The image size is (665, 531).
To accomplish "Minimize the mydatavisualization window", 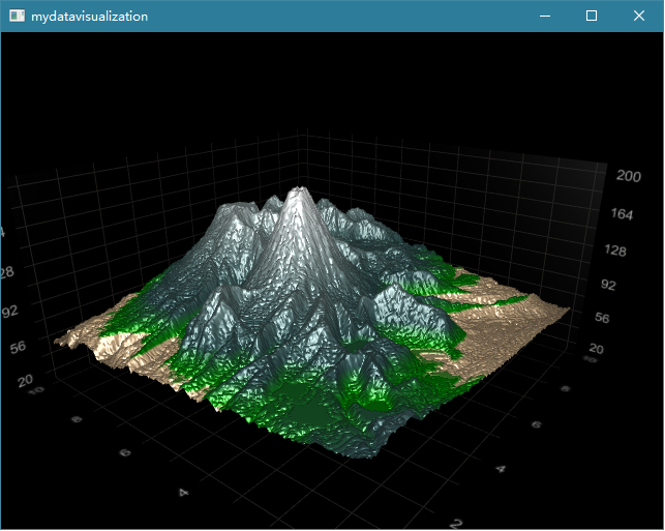I will [545, 16].
